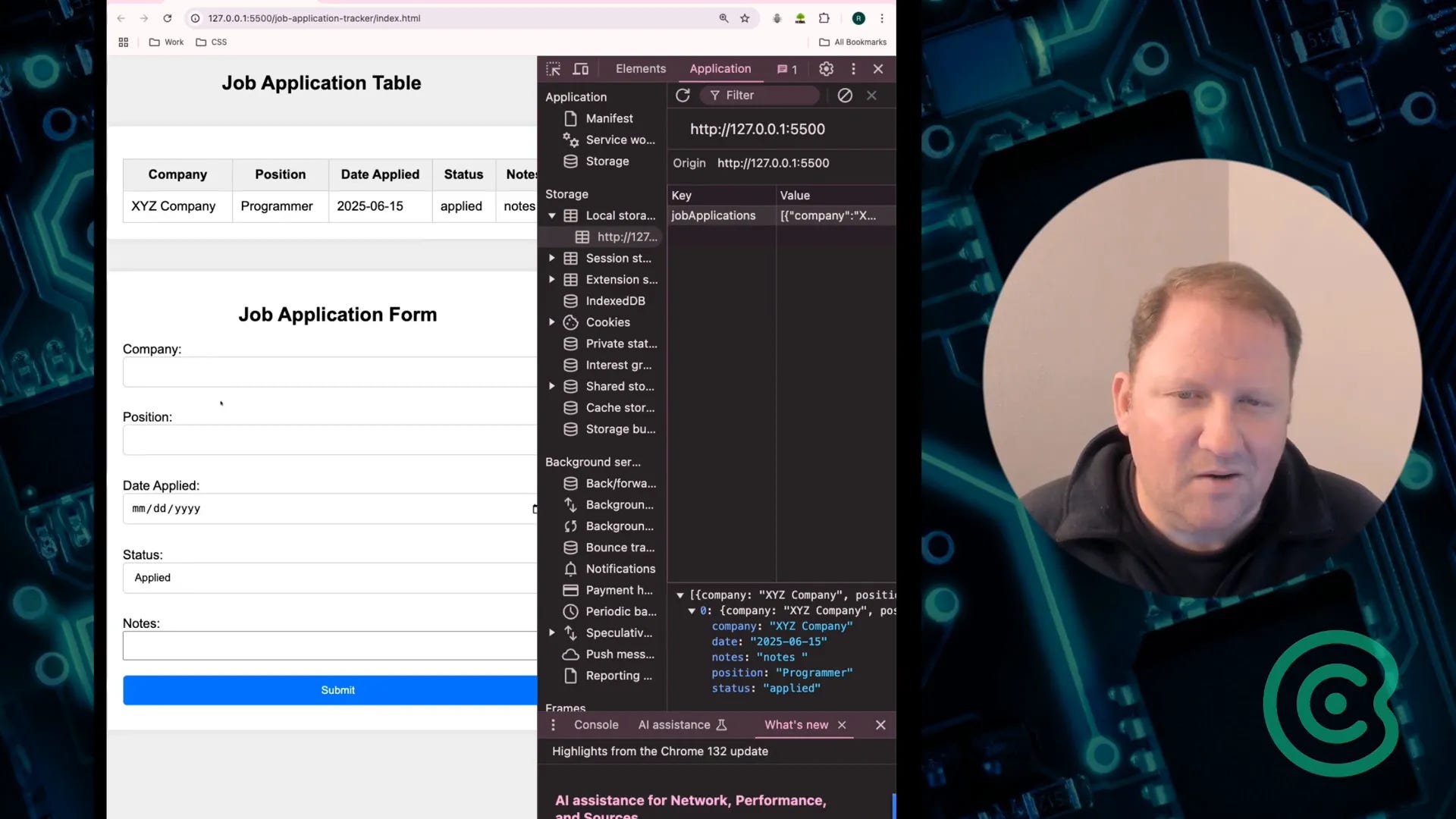Click the inspect element picker icon
1456x819 pixels.
point(553,69)
